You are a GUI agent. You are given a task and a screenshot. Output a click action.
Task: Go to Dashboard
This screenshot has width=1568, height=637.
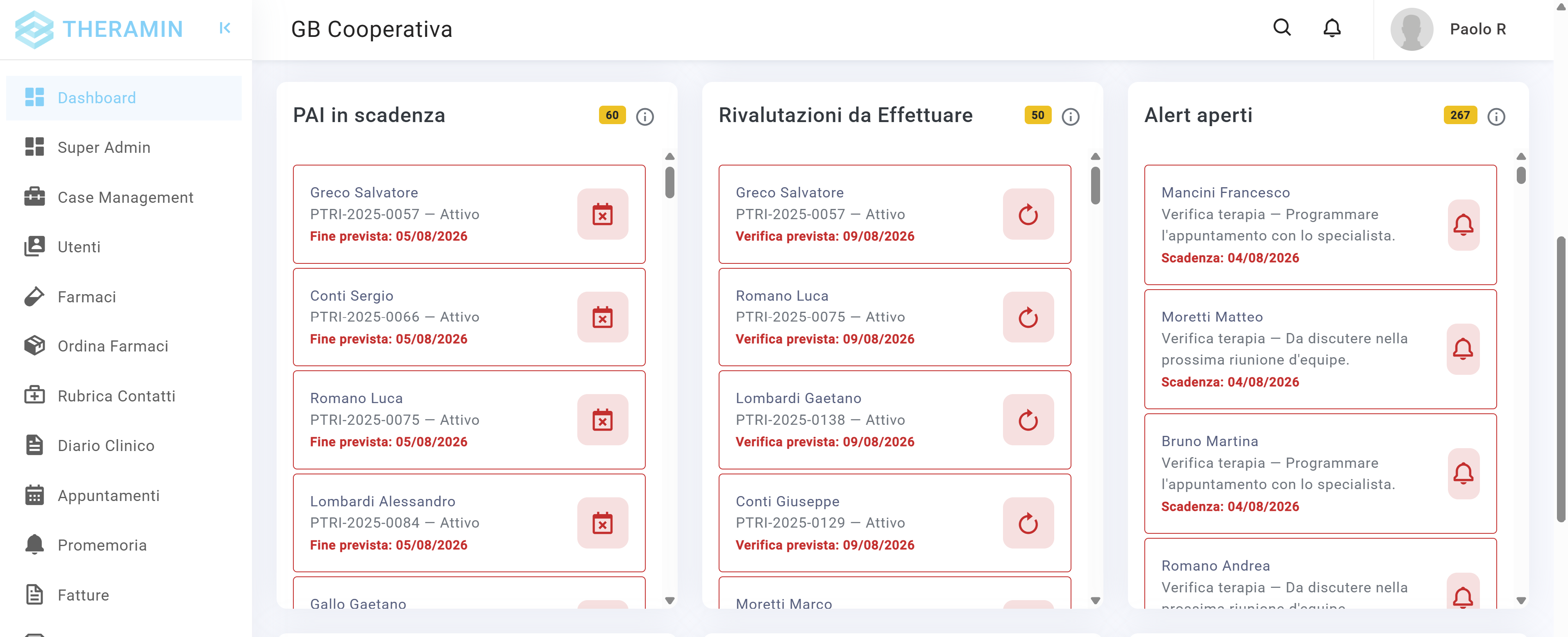pos(124,98)
